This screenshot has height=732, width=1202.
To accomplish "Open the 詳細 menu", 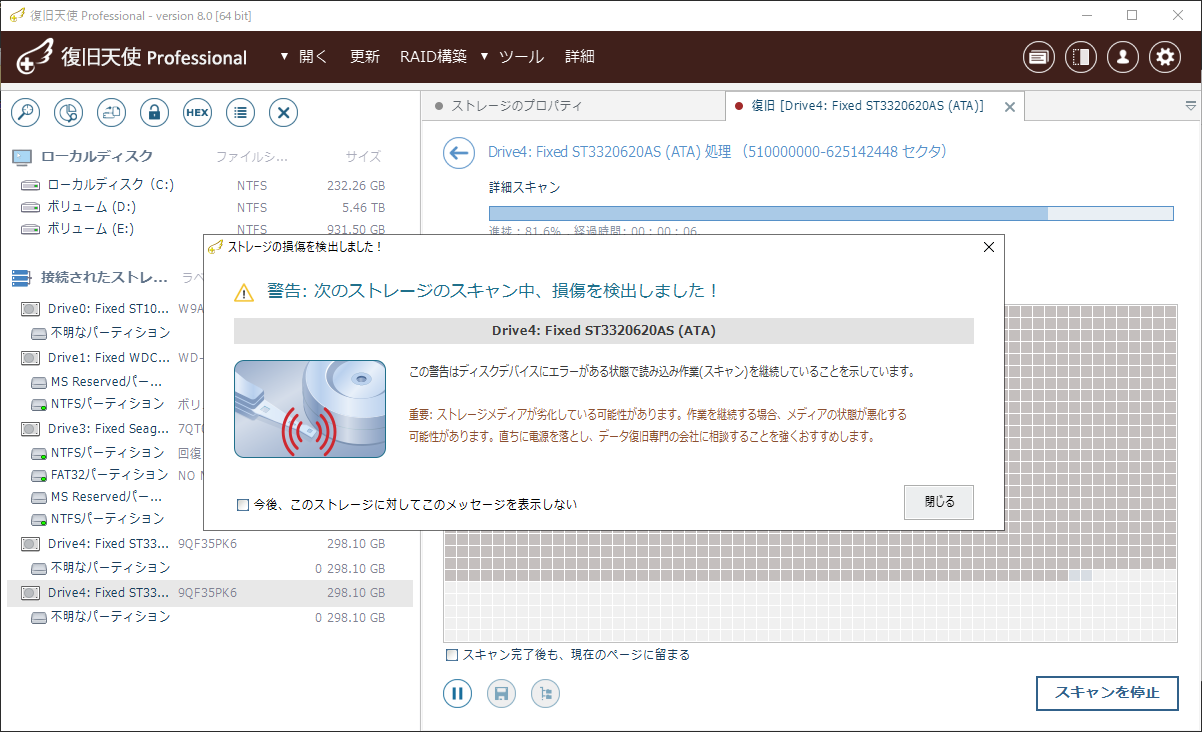I will point(580,57).
